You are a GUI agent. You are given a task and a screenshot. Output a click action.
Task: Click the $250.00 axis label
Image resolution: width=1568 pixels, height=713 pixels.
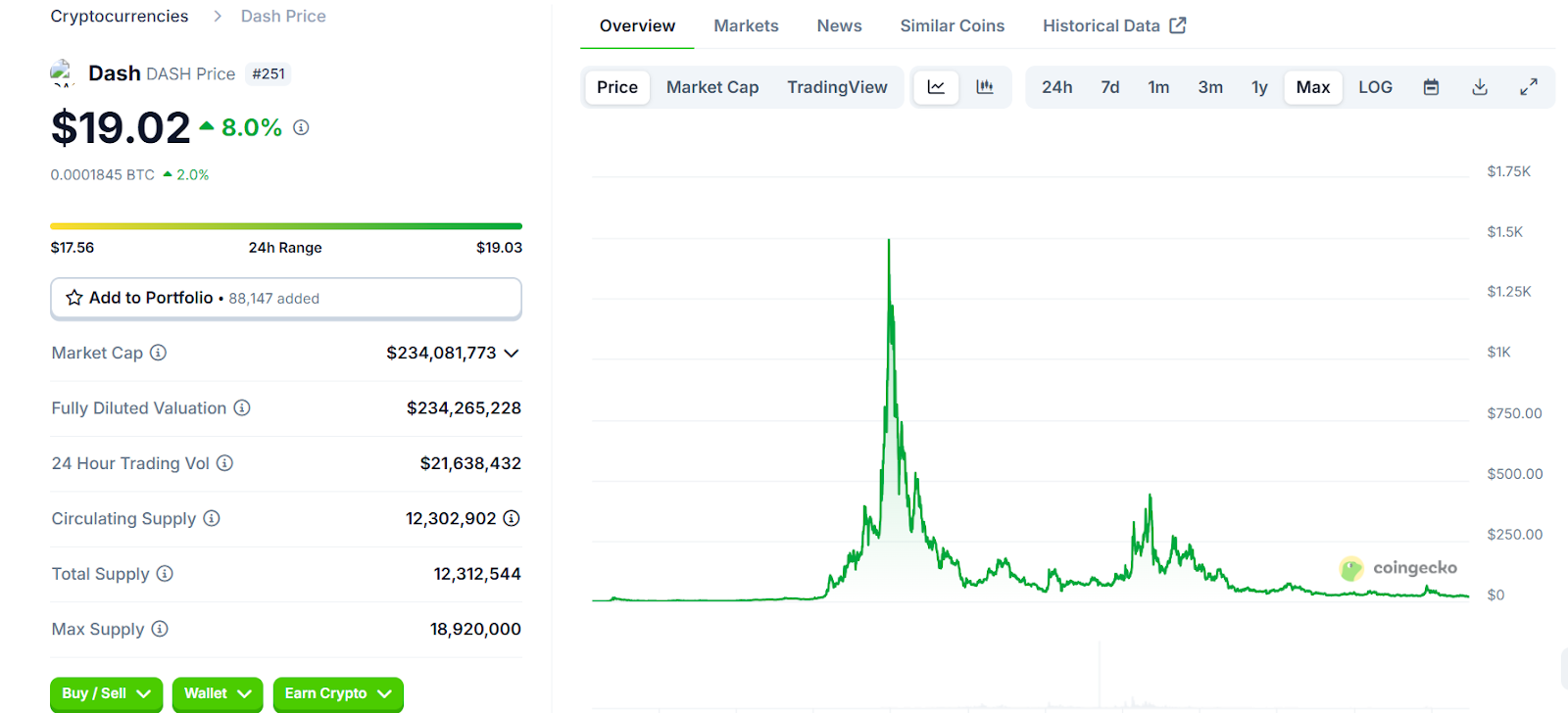[1514, 534]
